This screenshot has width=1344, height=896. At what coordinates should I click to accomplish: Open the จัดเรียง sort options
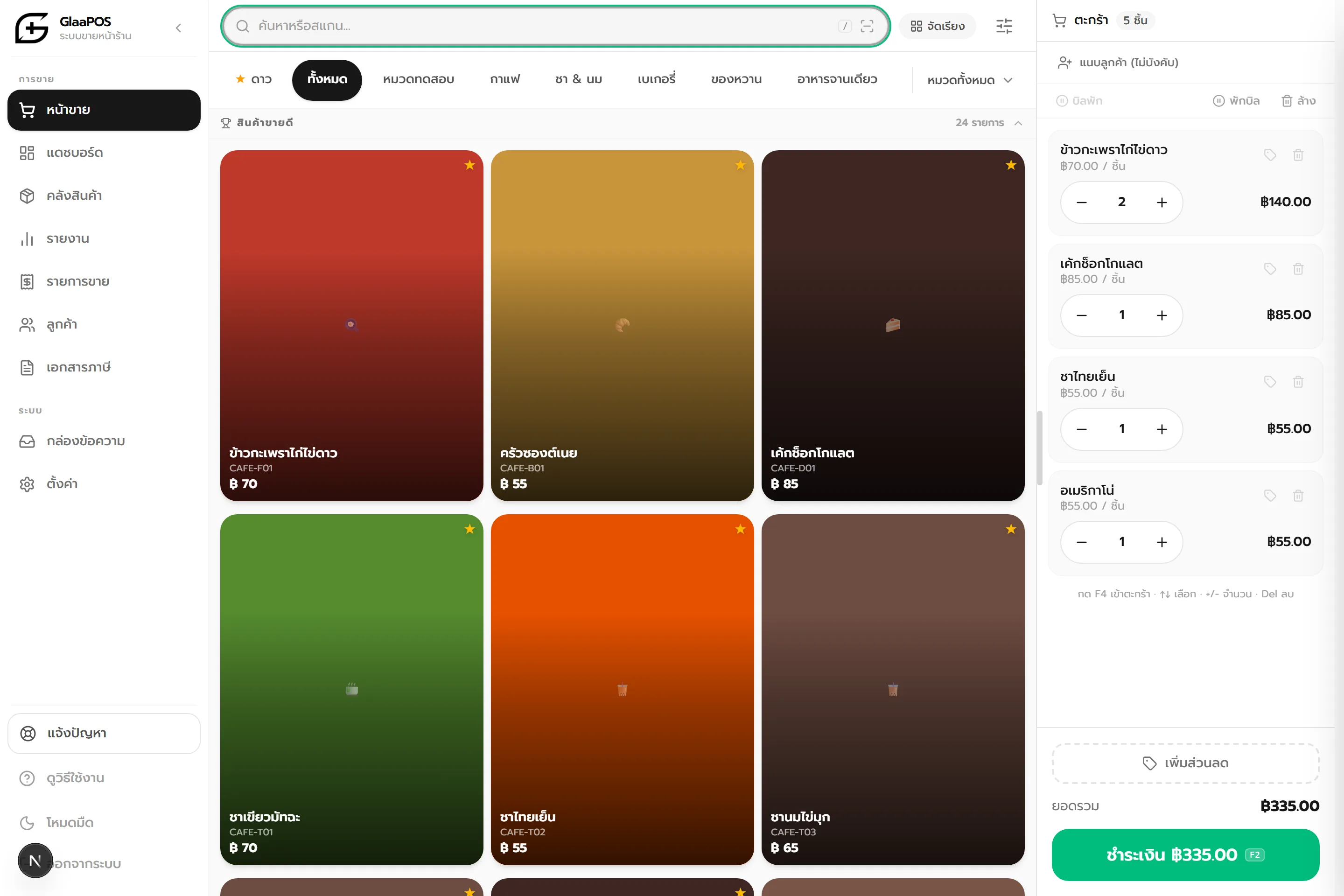click(x=937, y=26)
